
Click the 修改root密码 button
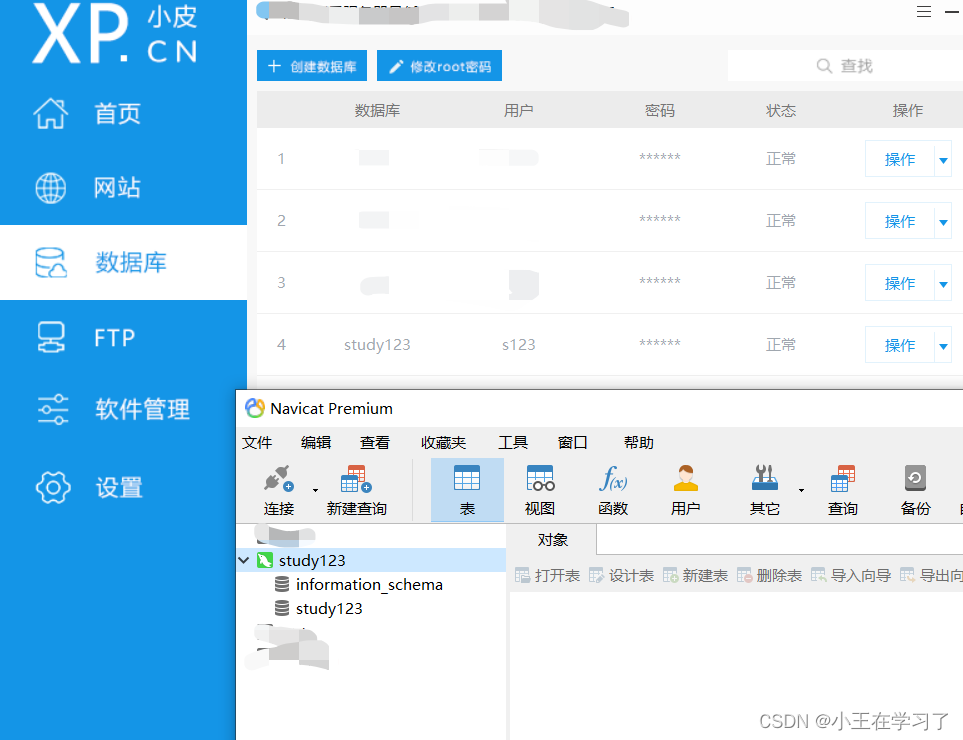tap(439, 65)
